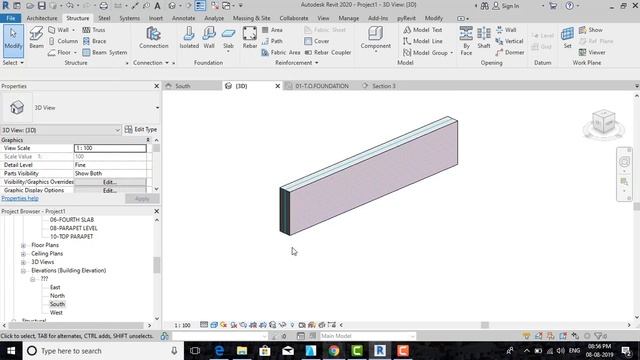
Task: Open the 3D View type selector dropdown
Action: 158,108
